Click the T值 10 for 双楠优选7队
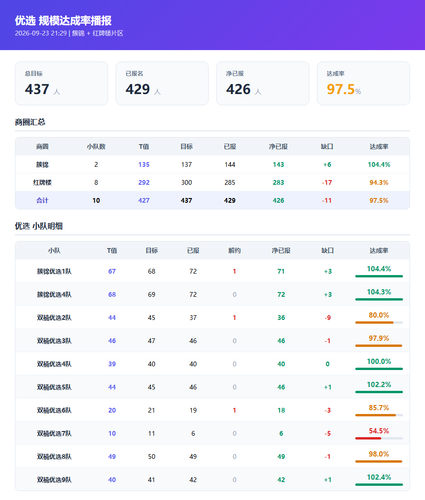Image resolution: width=425 pixels, height=500 pixels. pyautogui.click(x=112, y=434)
